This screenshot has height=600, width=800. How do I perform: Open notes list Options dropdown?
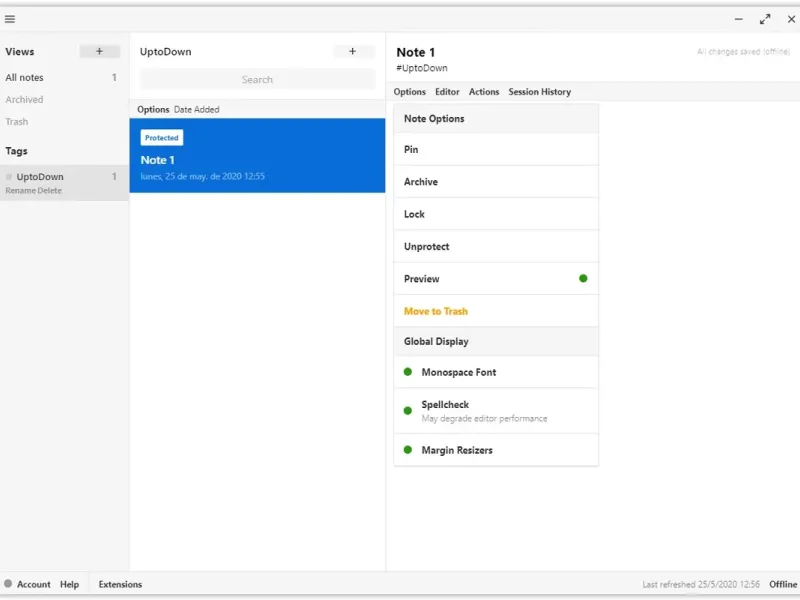pyautogui.click(x=153, y=110)
